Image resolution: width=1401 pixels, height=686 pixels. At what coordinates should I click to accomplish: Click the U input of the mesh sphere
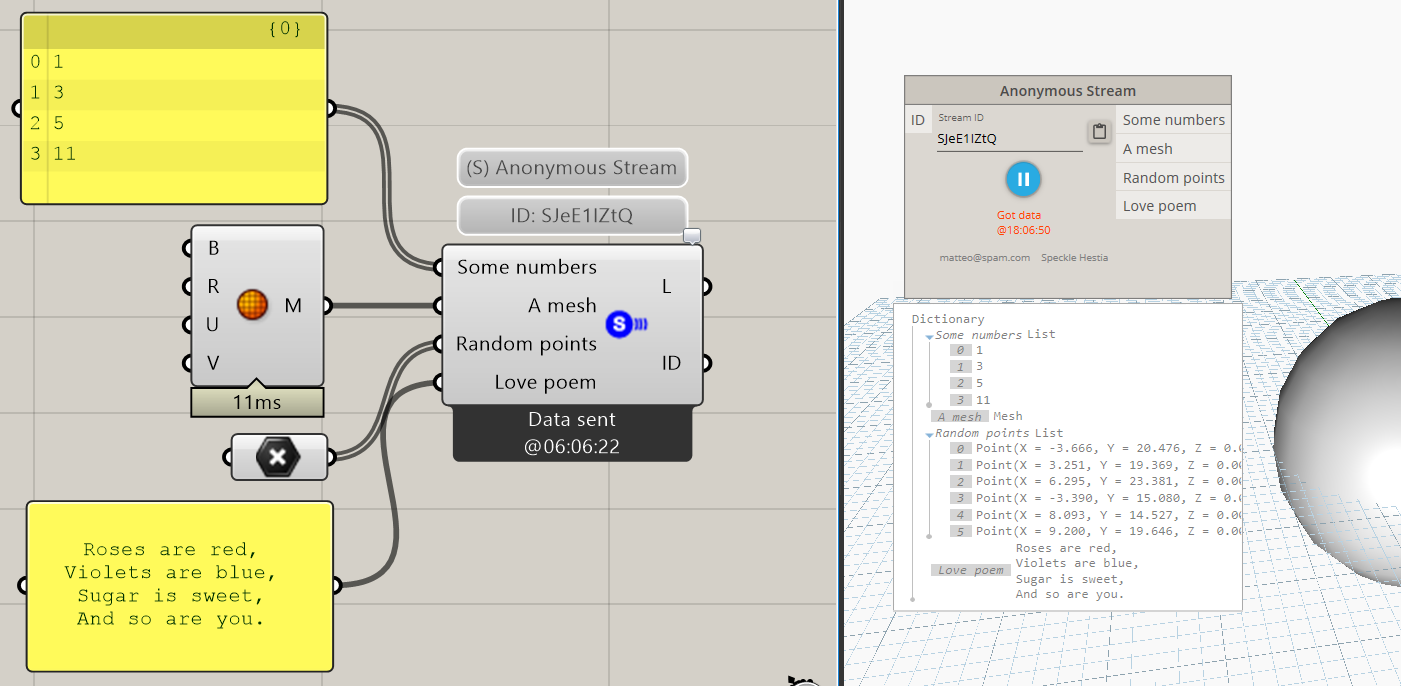coord(213,325)
